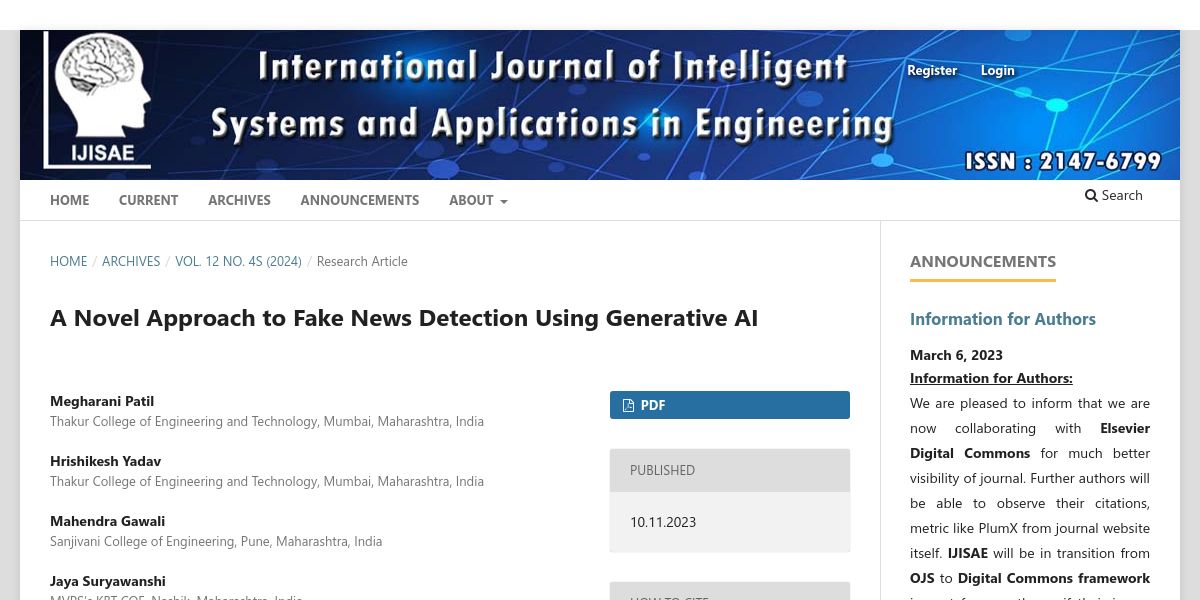Click author name Mahendra Gawali
Screen dimensions: 1200x600
[x=107, y=521]
